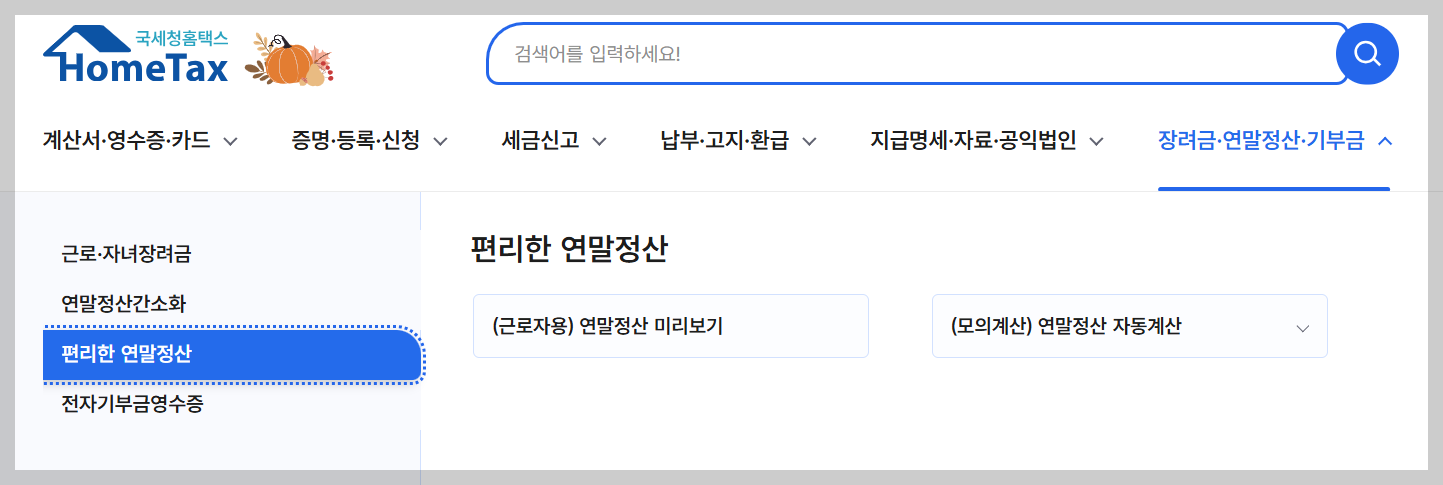
Task: Expand chevron beside 계산서·영수증·카드
Action: [230, 141]
